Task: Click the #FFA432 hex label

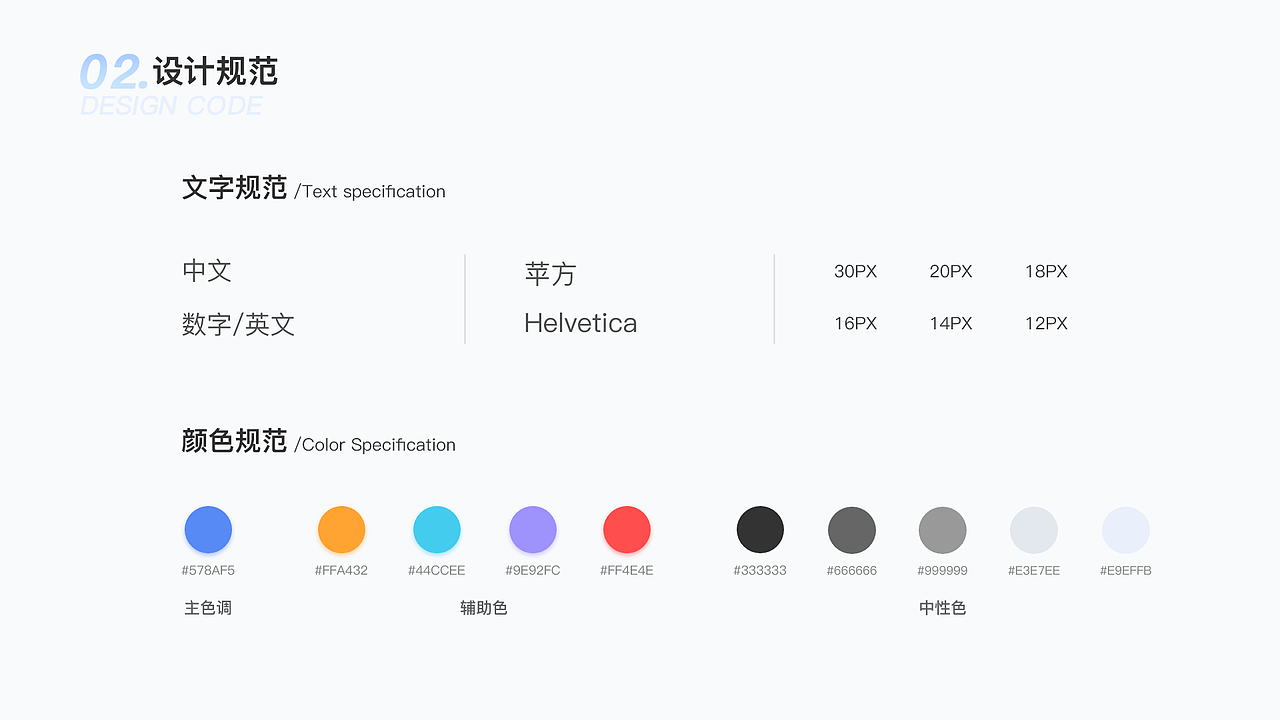Action: pyautogui.click(x=341, y=571)
